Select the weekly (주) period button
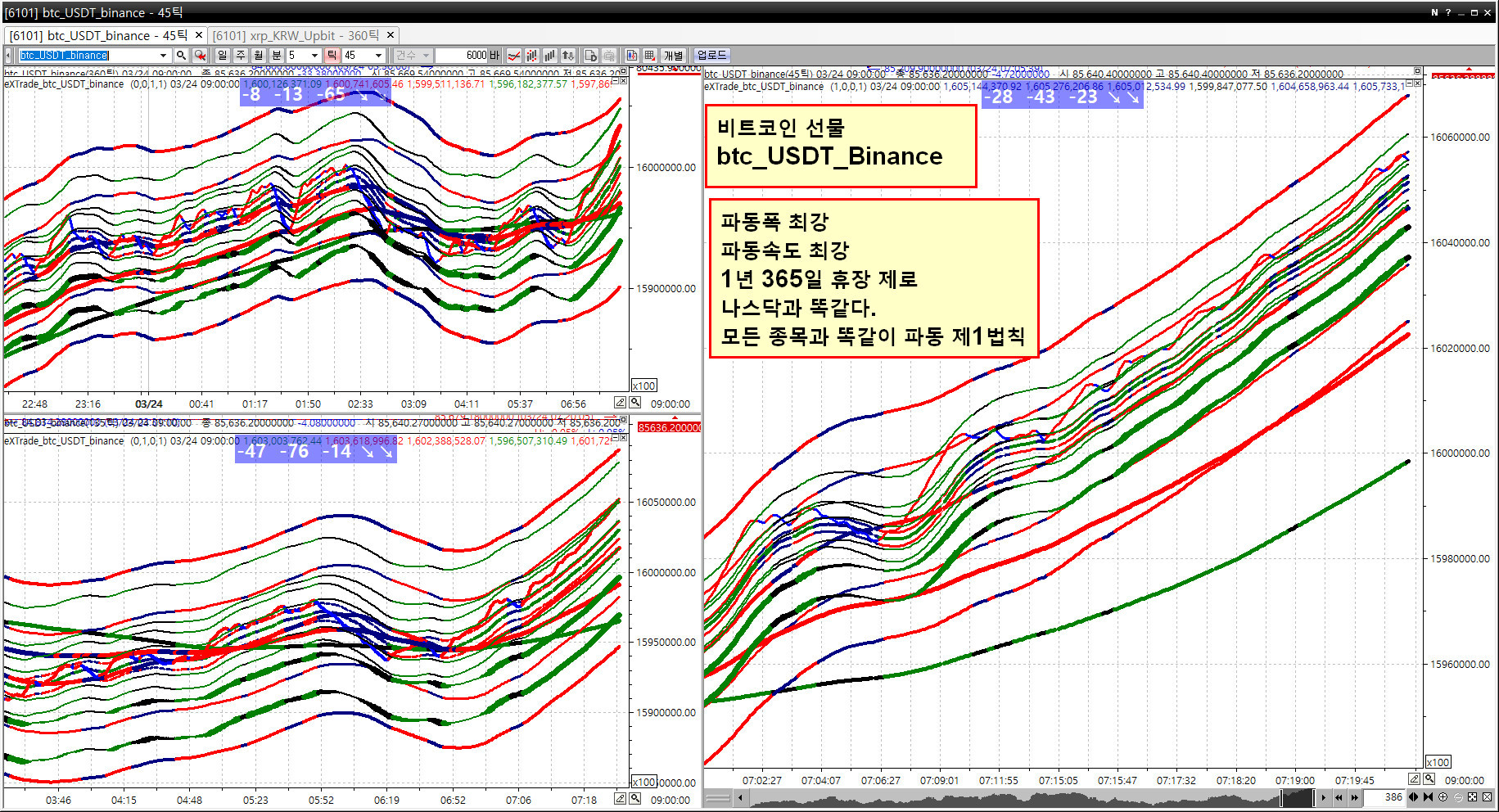 click(x=240, y=55)
